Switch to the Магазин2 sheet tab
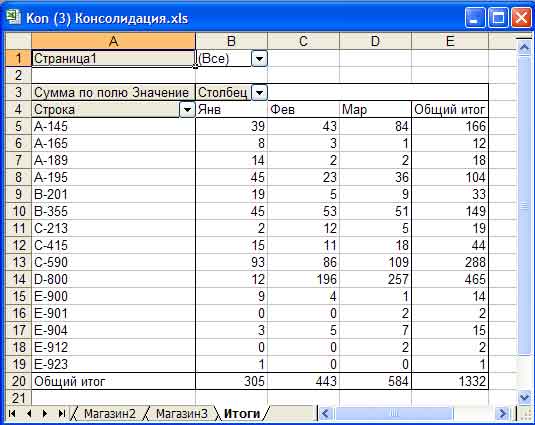 pyautogui.click(x=110, y=413)
